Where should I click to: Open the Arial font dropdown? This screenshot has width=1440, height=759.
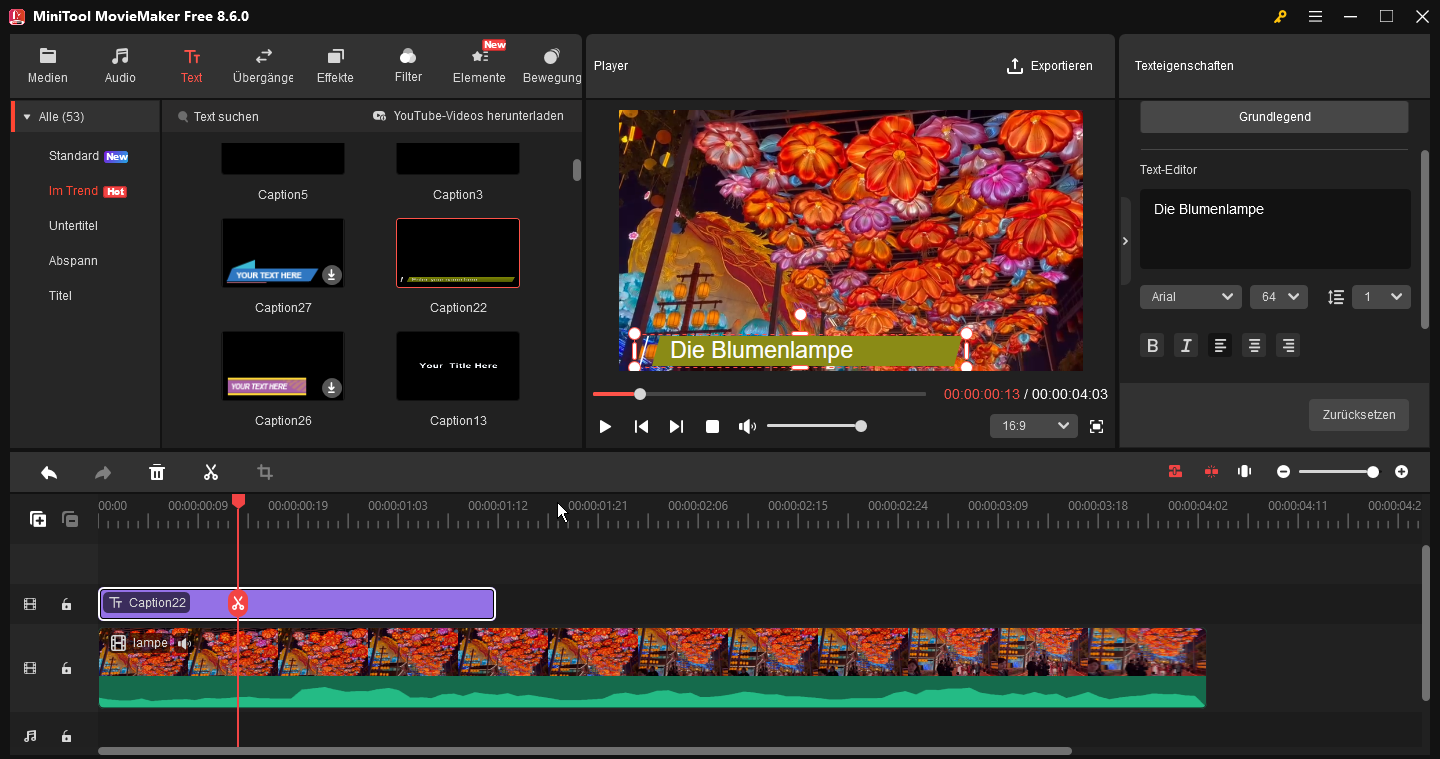(1190, 296)
